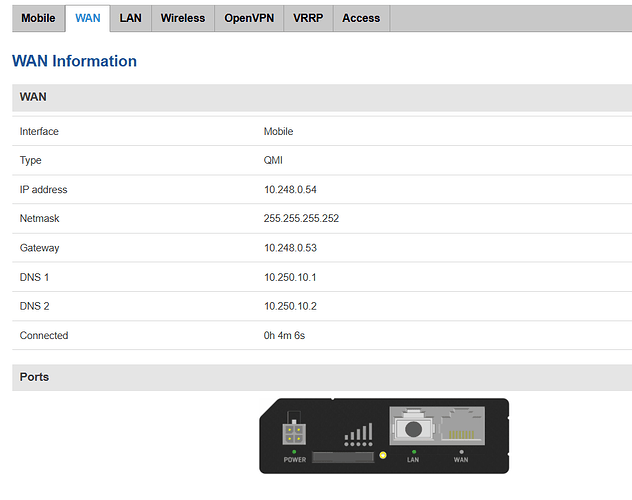This screenshot has width=632, height=500.
Task: Click the WAN section header bar
Action: point(321,98)
